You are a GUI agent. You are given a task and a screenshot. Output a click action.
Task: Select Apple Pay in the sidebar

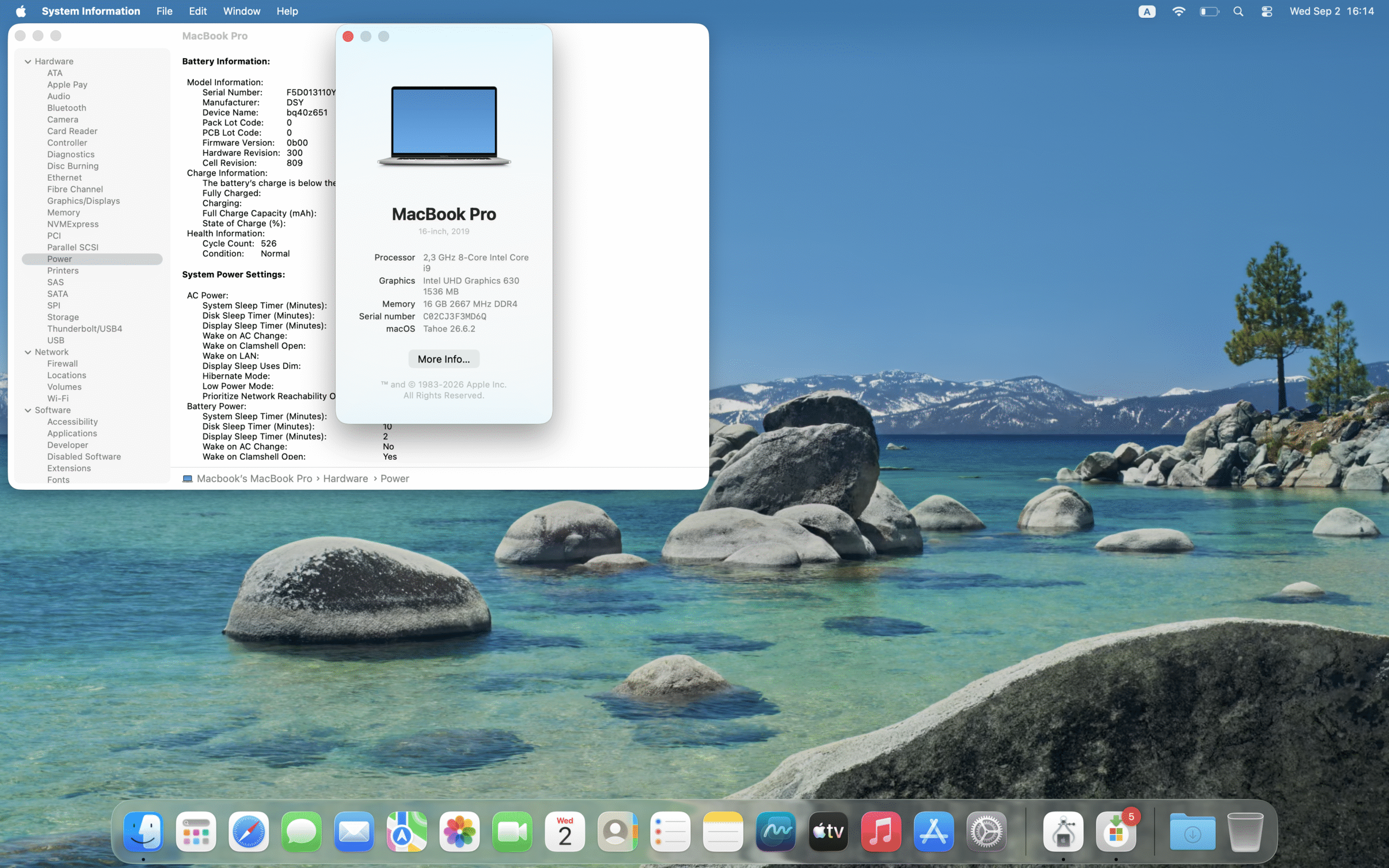(67, 85)
